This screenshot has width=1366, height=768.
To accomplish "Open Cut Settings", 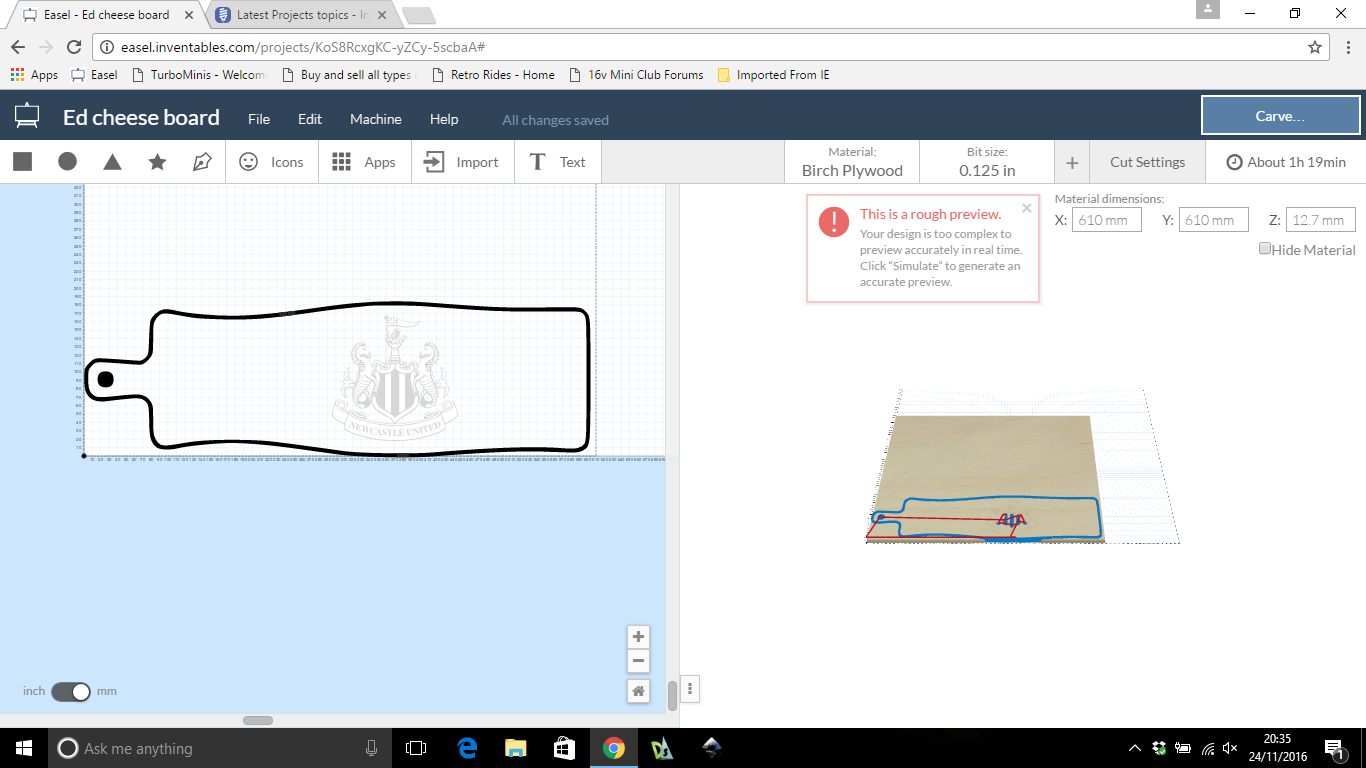I will coord(1147,162).
